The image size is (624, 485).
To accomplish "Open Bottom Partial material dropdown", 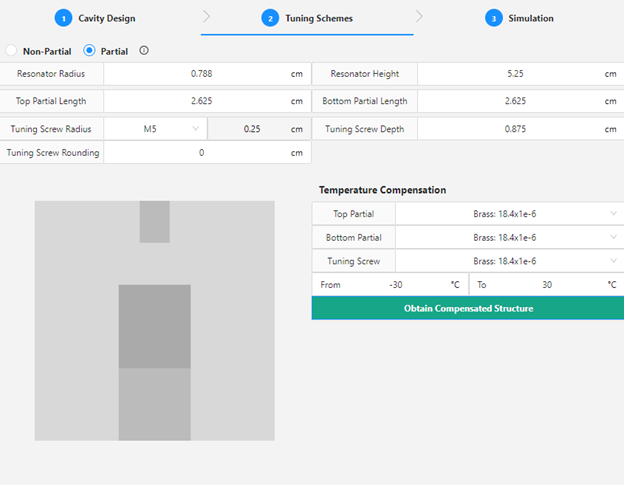I will (510, 238).
